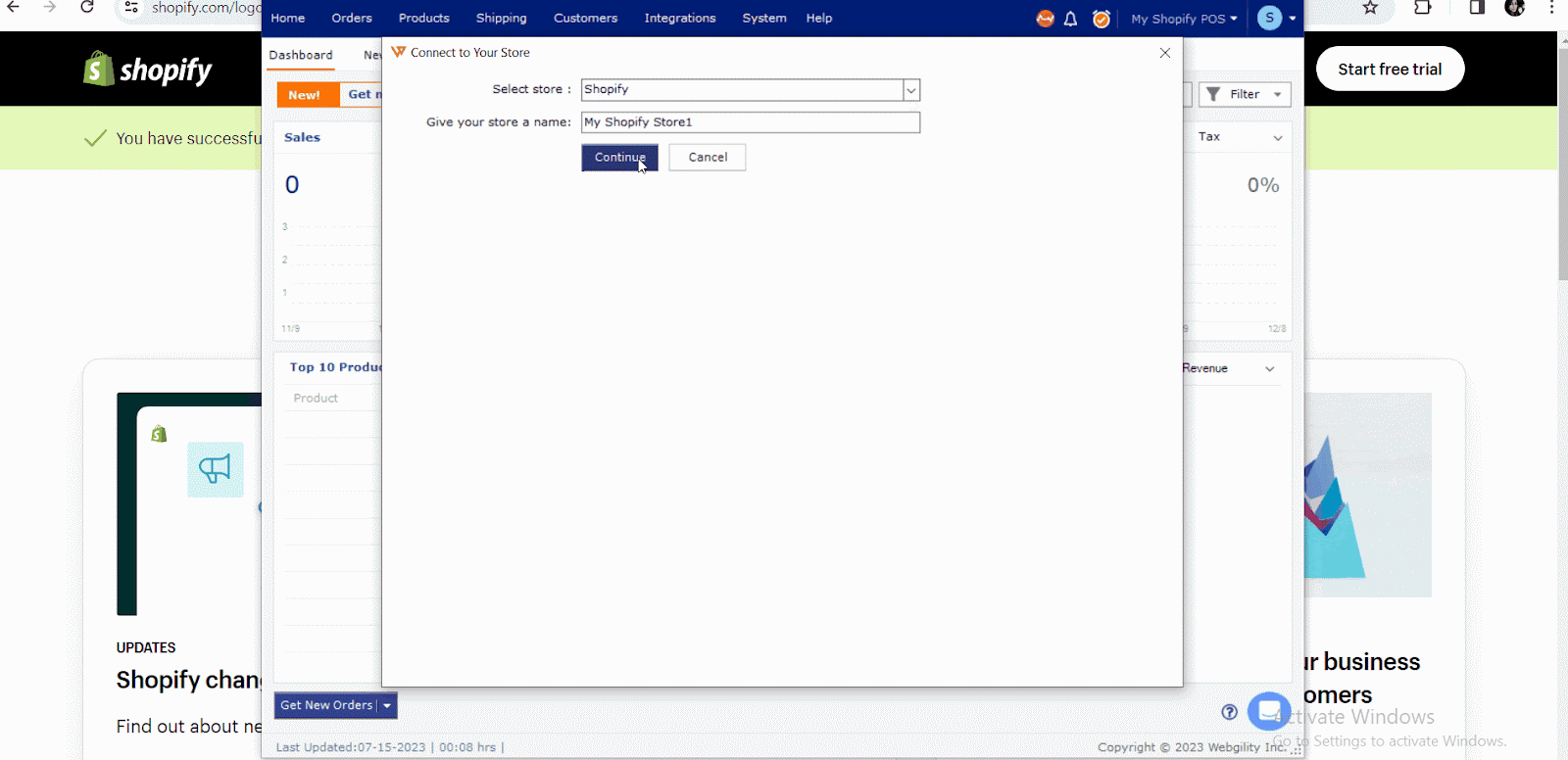Click the Webgility logo in dialog title
Screen dimensions: 1568x760
tap(398, 52)
